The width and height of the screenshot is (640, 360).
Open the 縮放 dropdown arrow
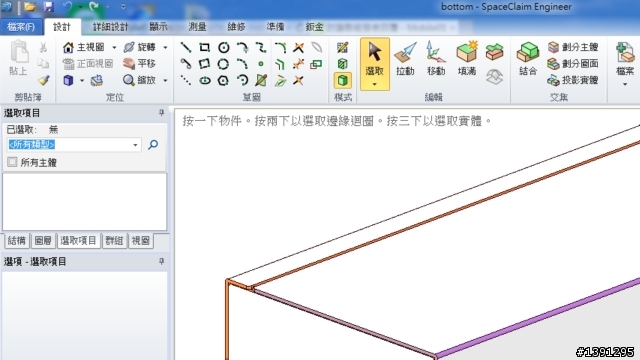point(165,80)
